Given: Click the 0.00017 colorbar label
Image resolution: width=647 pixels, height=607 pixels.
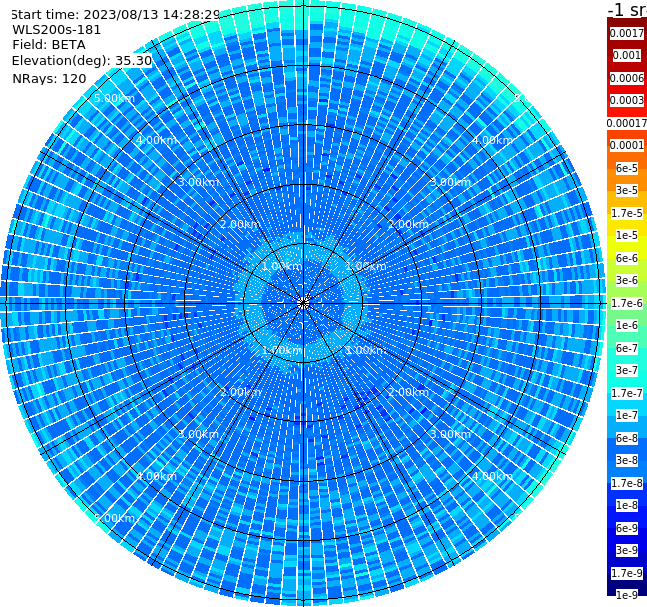Looking at the screenshot, I should coord(627,123).
